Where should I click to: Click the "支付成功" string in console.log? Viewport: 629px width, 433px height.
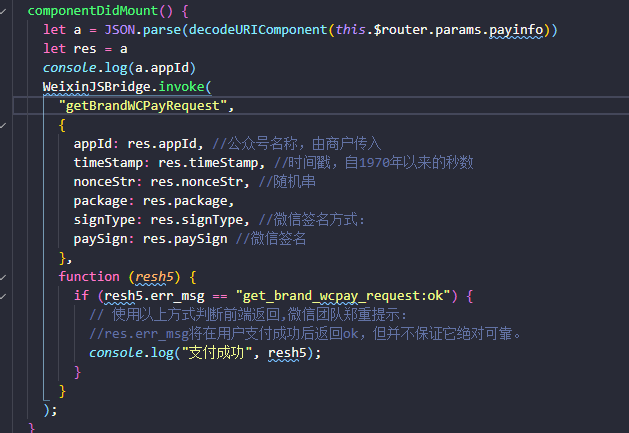217,353
